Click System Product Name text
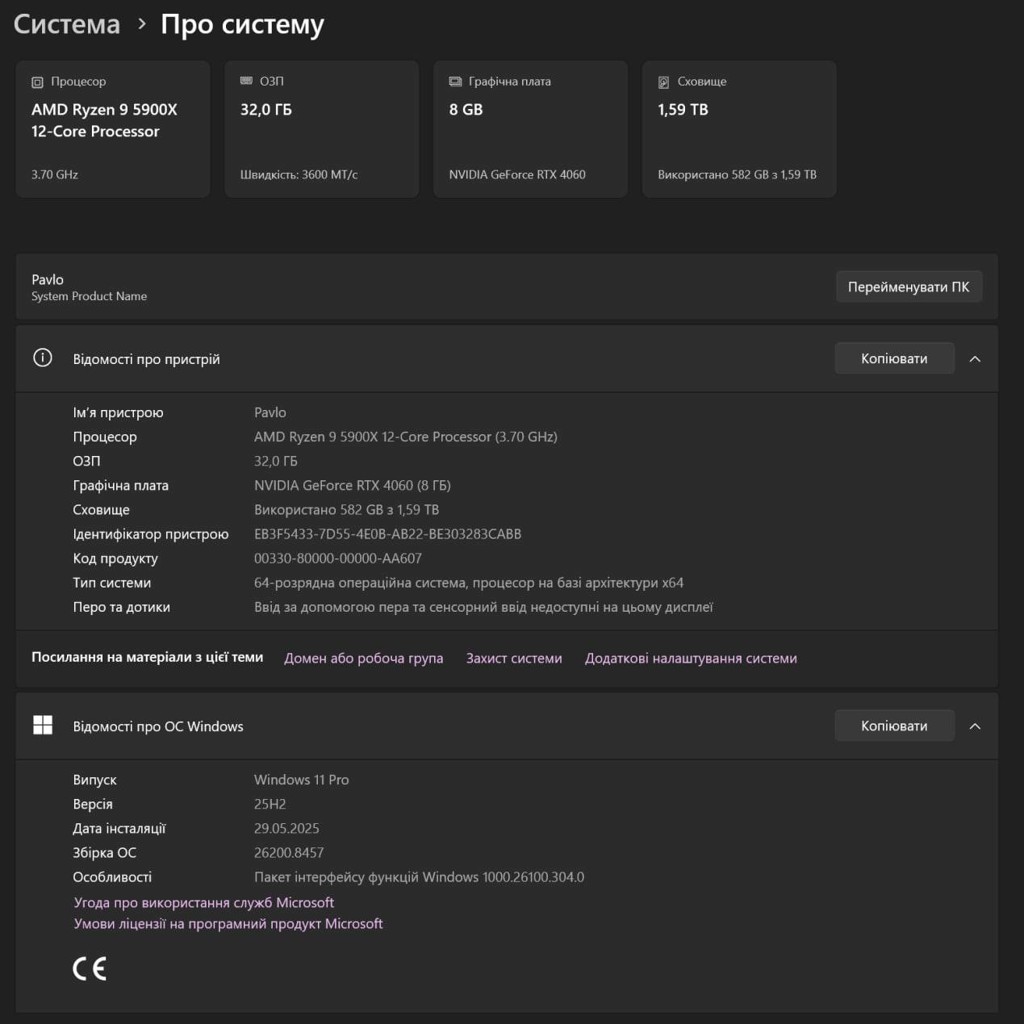 coord(89,296)
